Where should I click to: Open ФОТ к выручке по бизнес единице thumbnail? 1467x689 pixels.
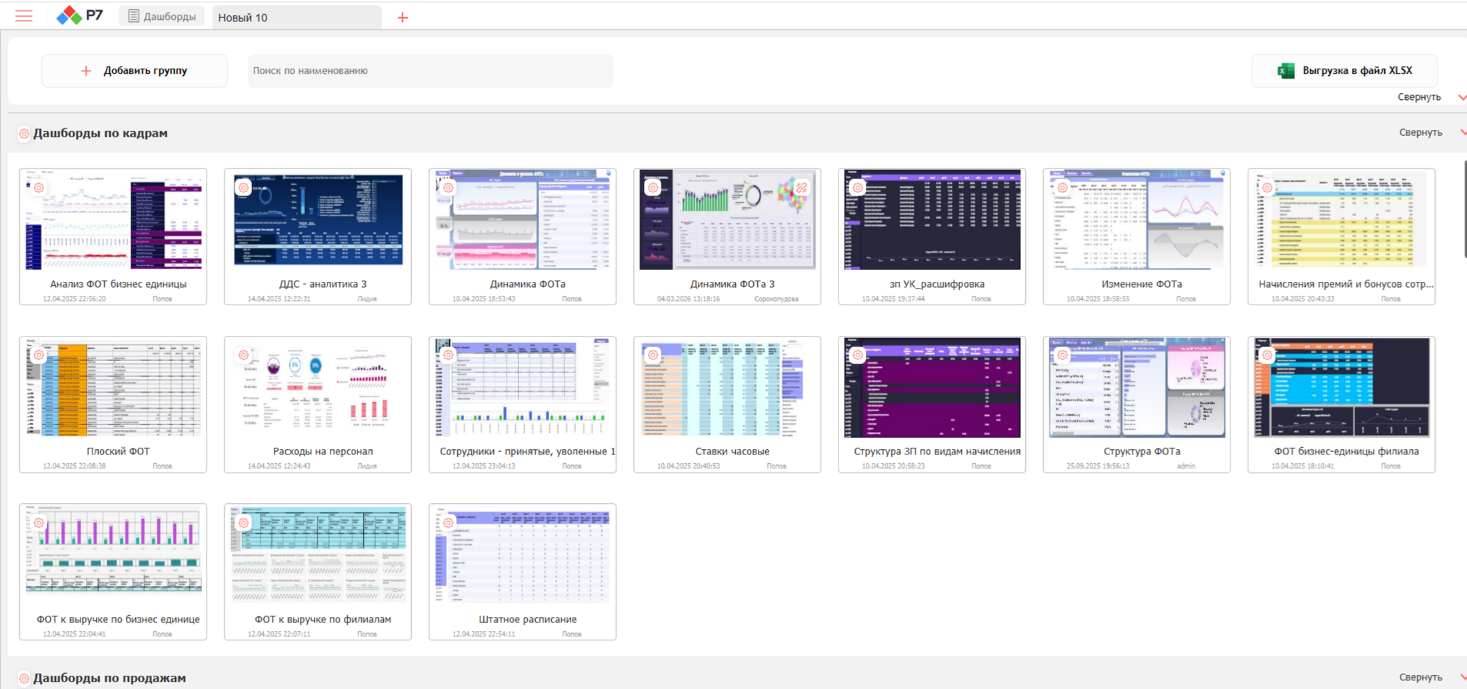(113, 555)
